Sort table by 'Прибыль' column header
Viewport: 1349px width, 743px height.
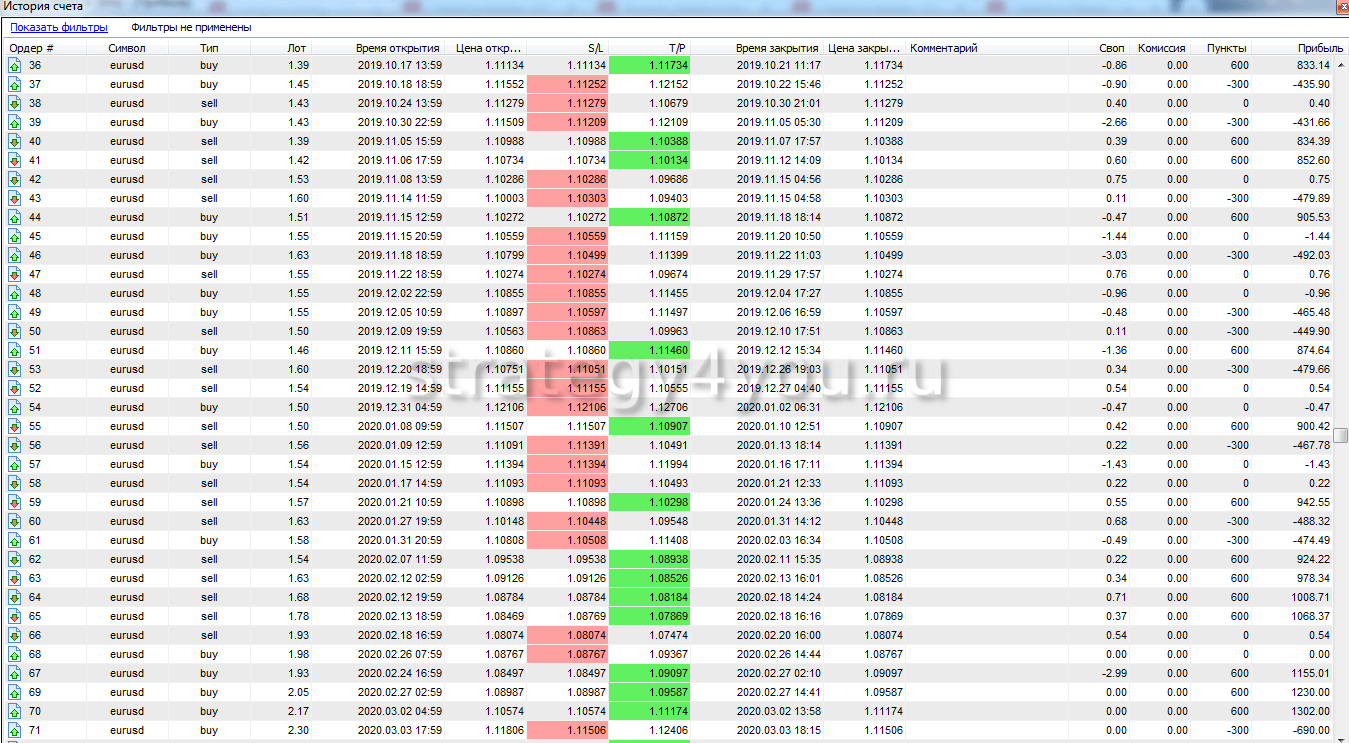[1320, 48]
